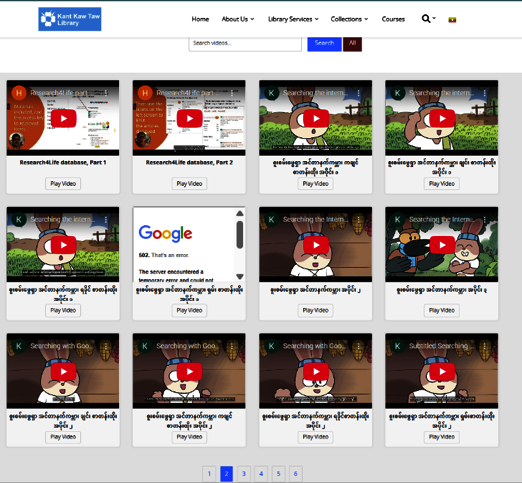Open three-dot menu on Subtitled Searching video

point(485,346)
